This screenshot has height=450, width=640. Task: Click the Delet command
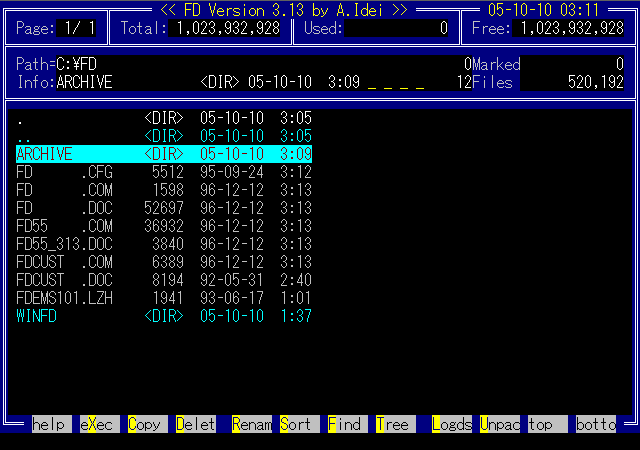[196, 424]
